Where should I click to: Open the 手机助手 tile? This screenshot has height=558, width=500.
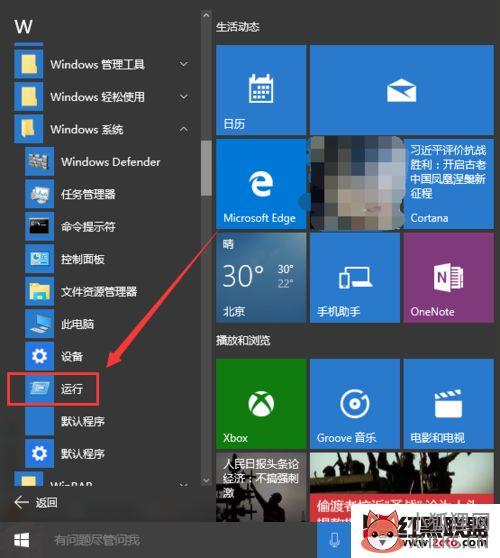355,278
